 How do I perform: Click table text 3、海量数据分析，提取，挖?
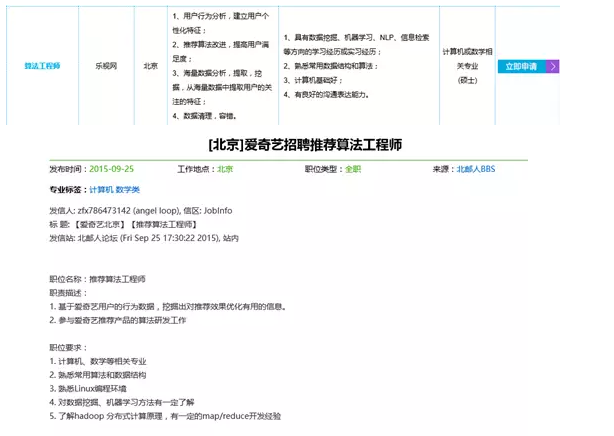click(217, 73)
